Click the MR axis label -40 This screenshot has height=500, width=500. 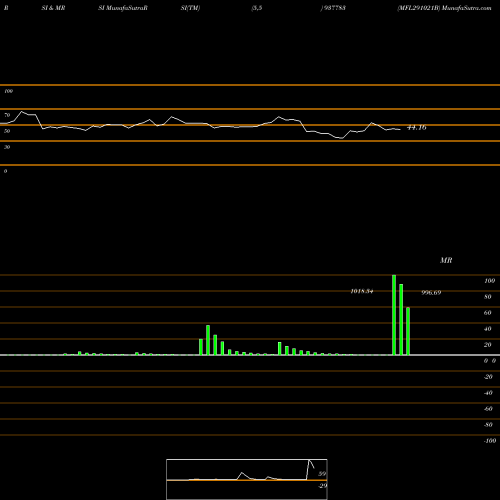[x=488, y=393]
